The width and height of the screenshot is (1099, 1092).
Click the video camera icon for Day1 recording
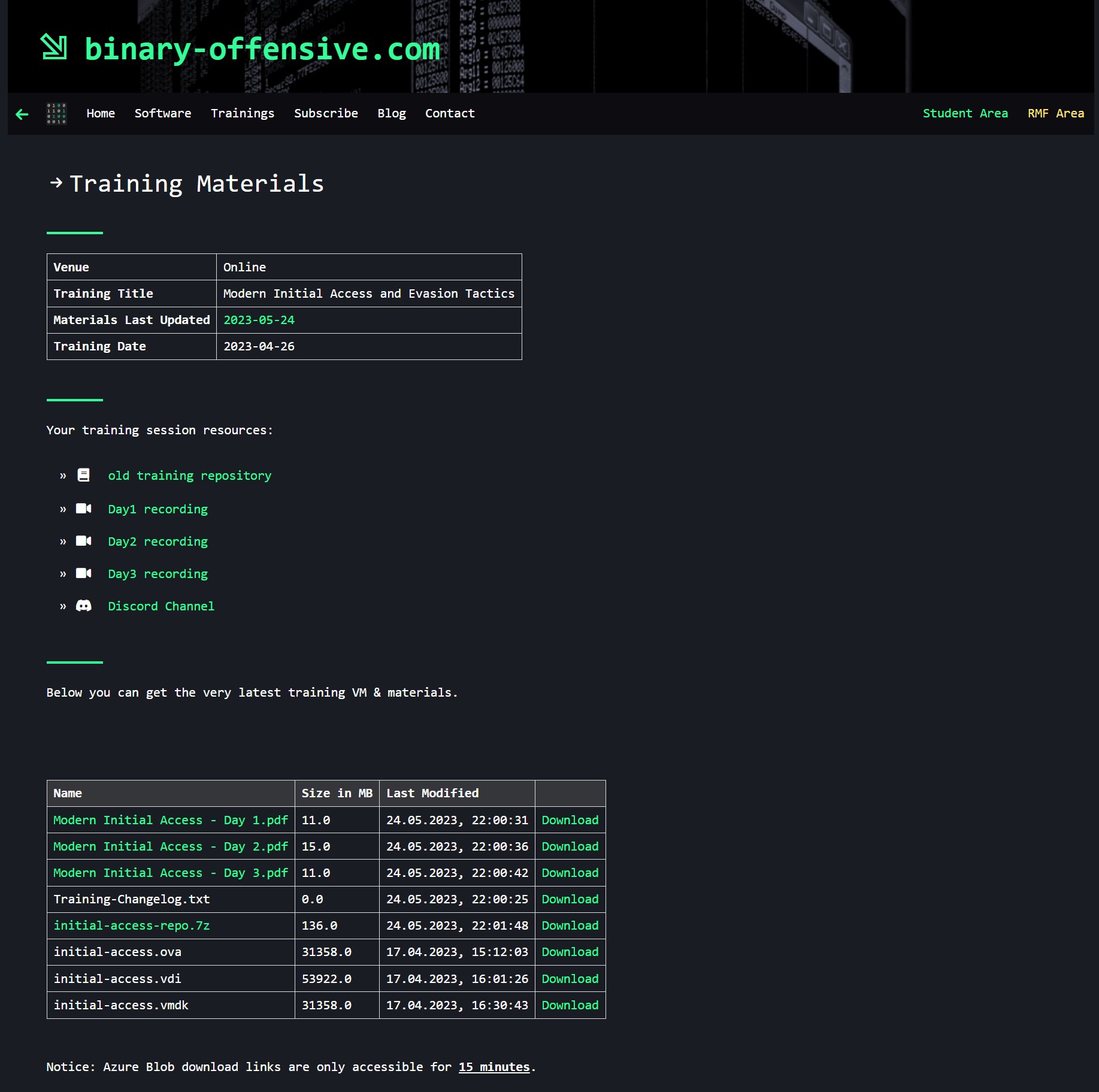tap(84, 509)
